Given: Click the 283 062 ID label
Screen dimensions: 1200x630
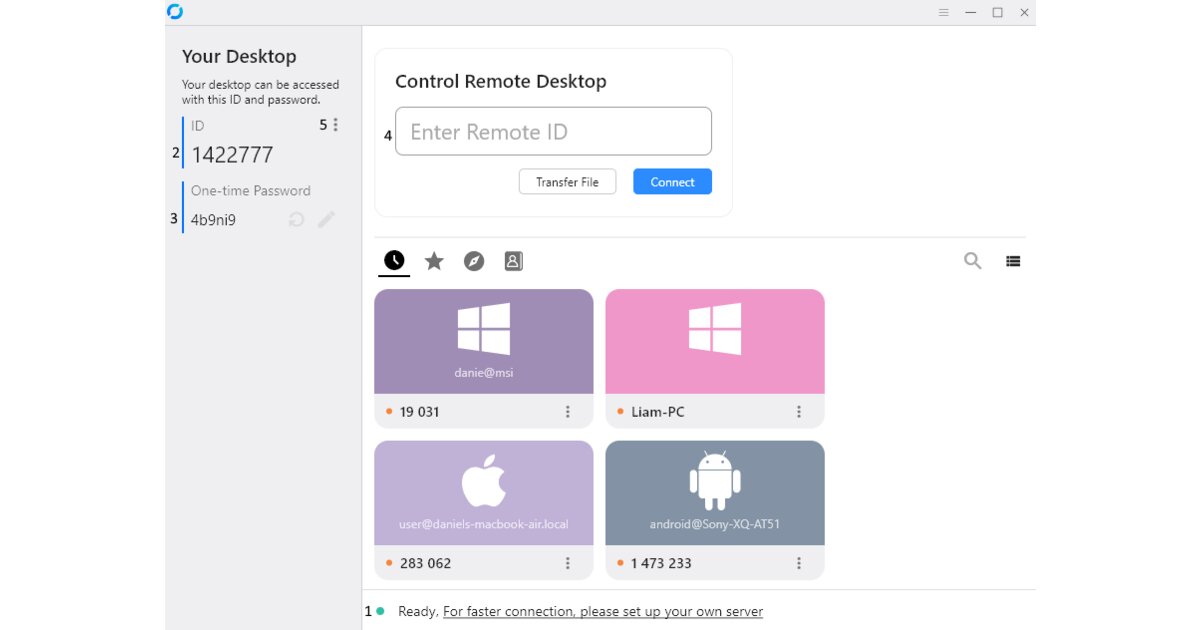Looking at the screenshot, I should click(x=425, y=563).
